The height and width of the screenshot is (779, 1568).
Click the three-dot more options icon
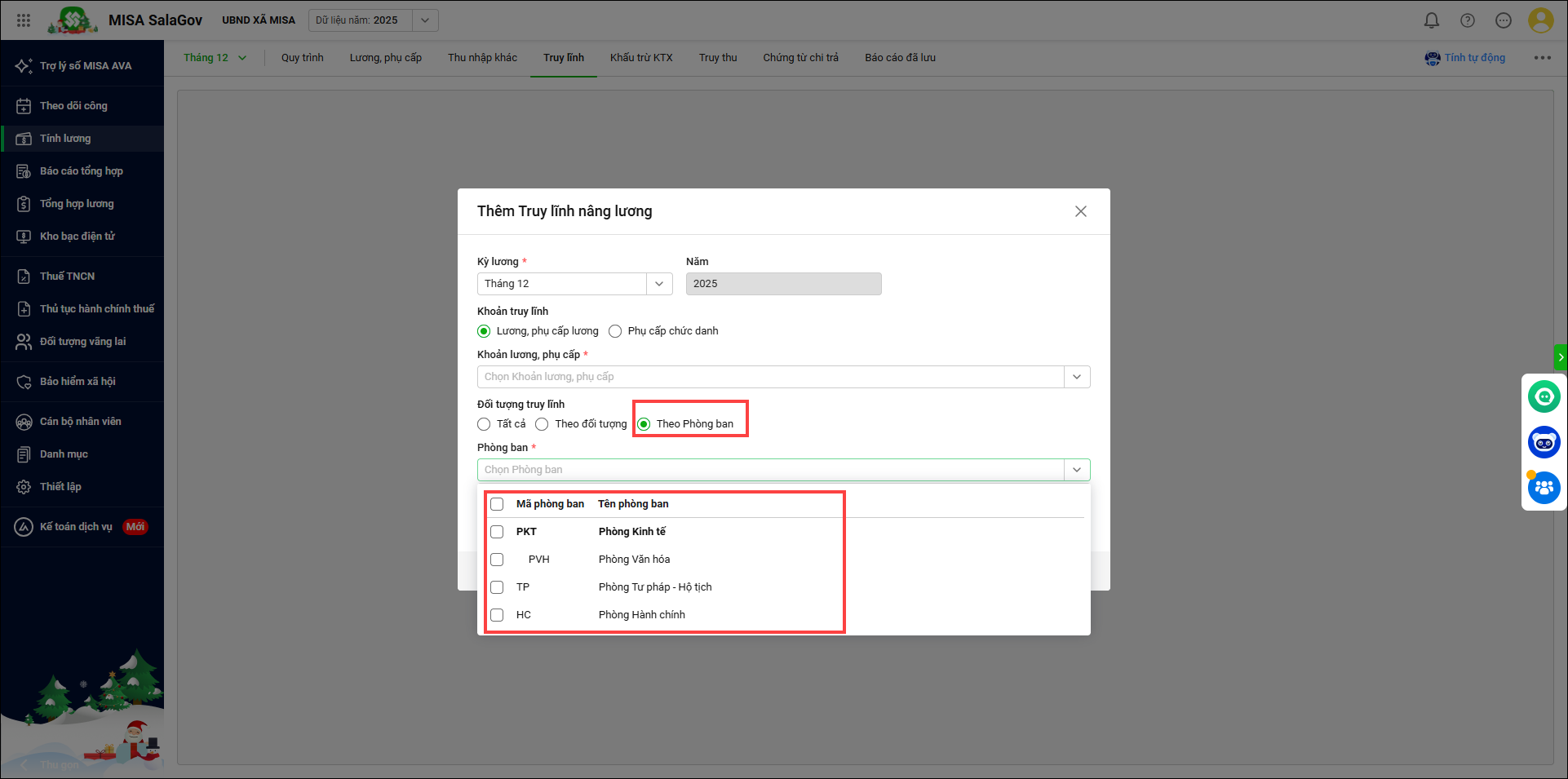1542,58
